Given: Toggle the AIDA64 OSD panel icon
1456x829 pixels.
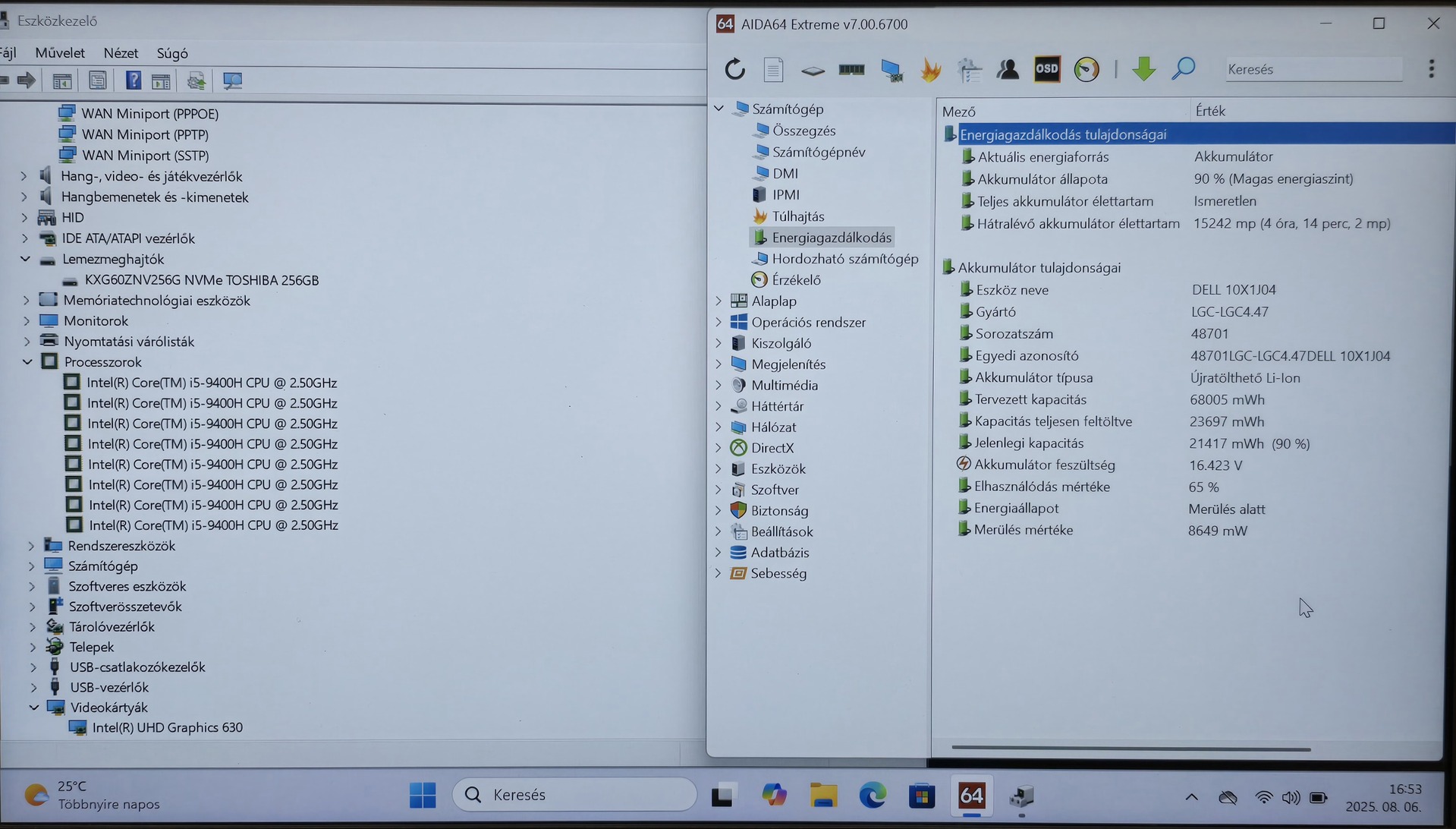Looking at the screenshot, I should [x=1047, y=69].
